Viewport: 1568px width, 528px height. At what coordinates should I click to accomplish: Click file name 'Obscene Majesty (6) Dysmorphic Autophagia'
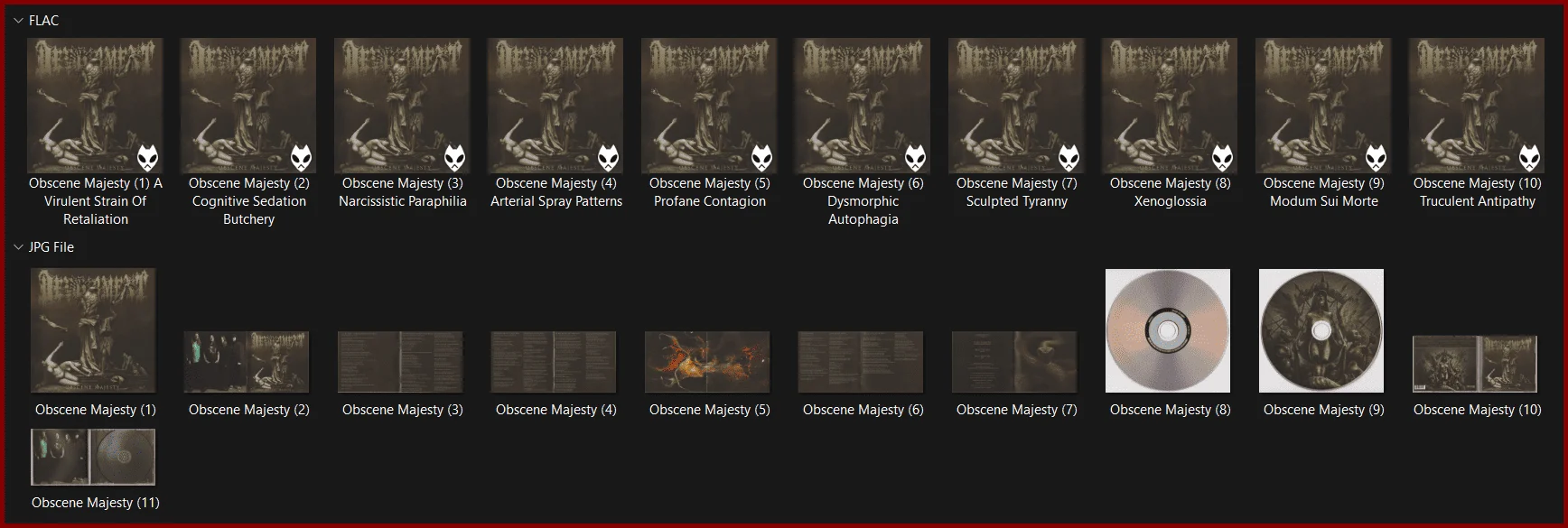[x=863, y=201]
